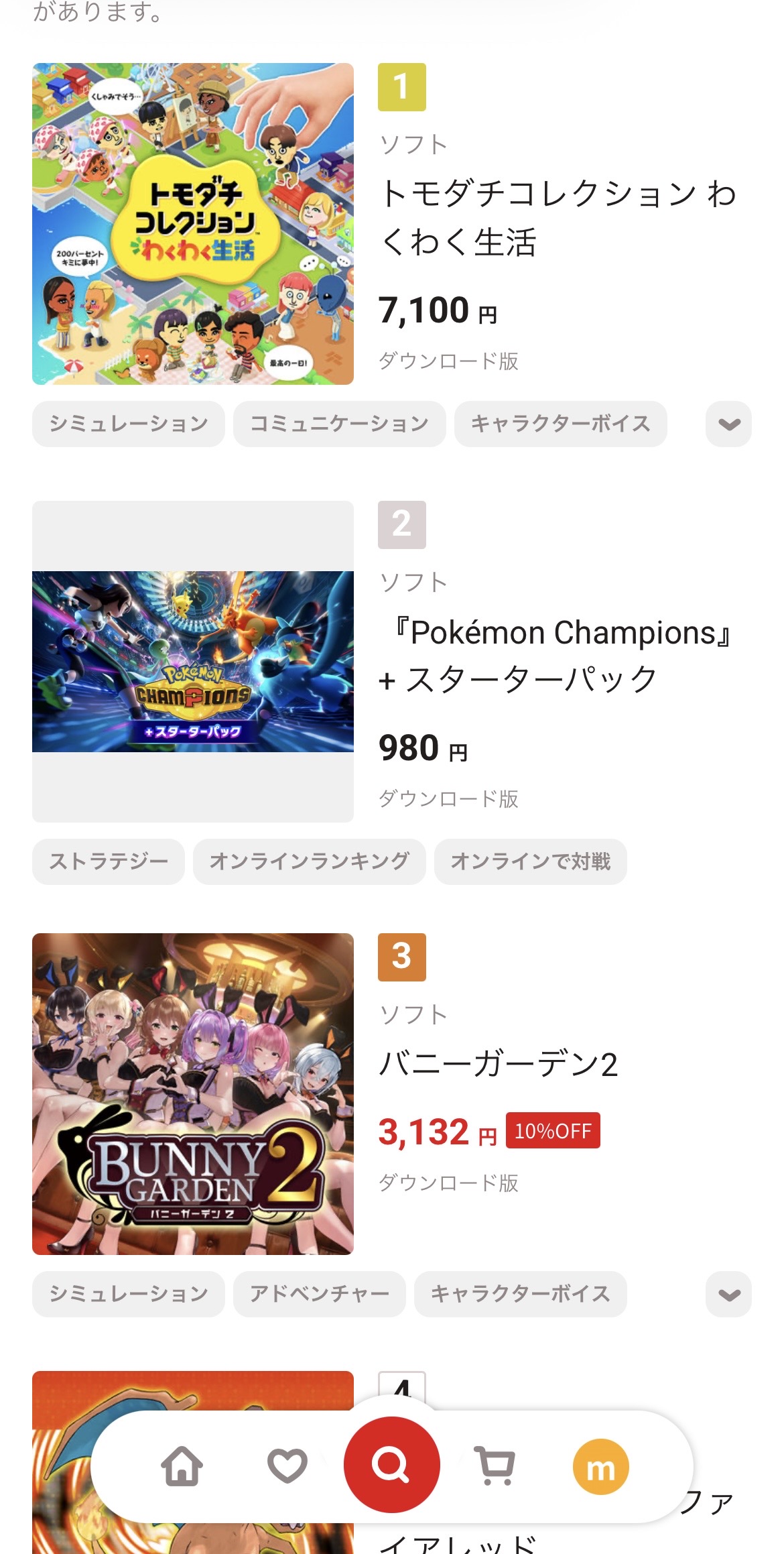This screenshot has height=1554, width=784.
Task: Open the yellow account icon
Action: click(x=600, y=1467)
